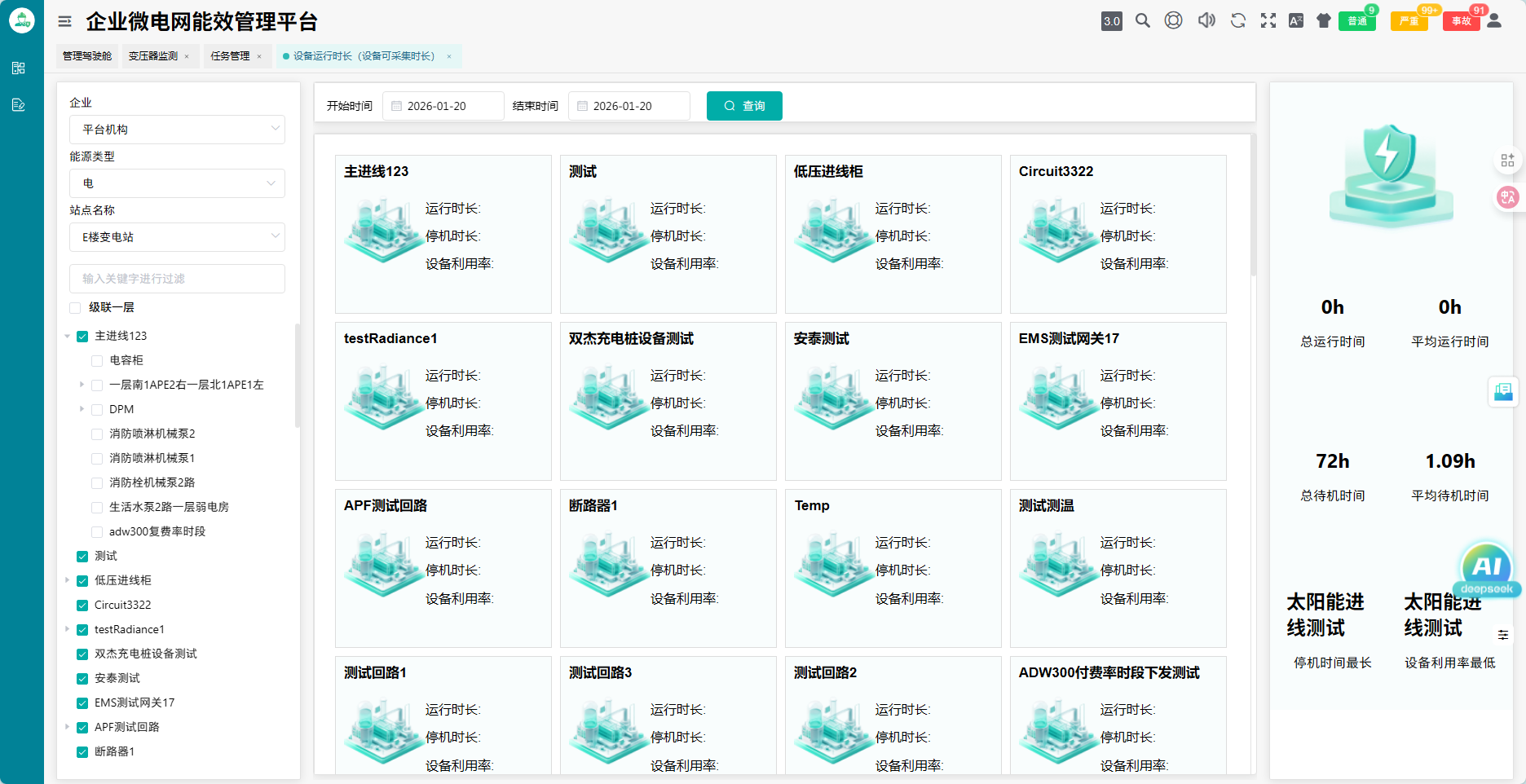The height and width of the screenshot is (784, 1526).
Task: Click the keyword filter input field
Action: tap(177, 279)
